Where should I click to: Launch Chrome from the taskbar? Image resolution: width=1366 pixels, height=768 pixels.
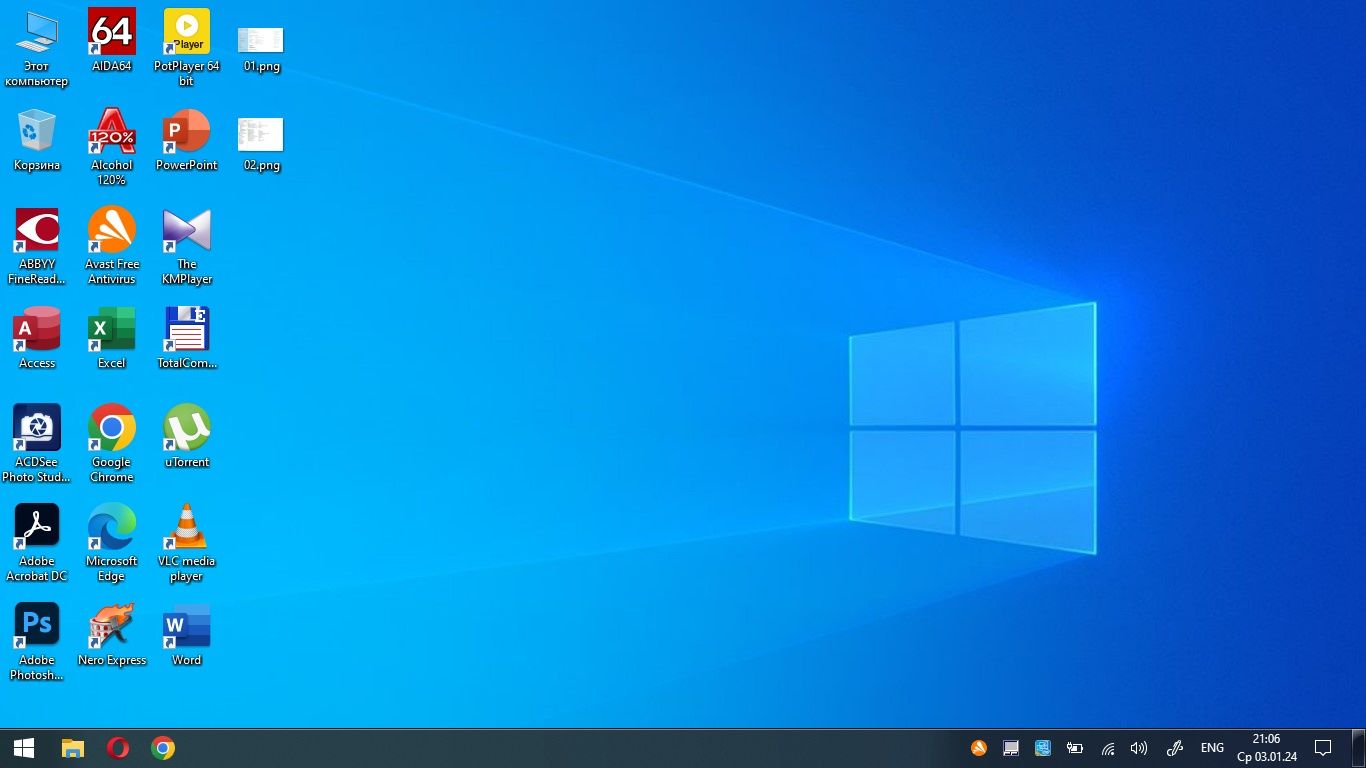pyautogui.click(x=163, y=748)
